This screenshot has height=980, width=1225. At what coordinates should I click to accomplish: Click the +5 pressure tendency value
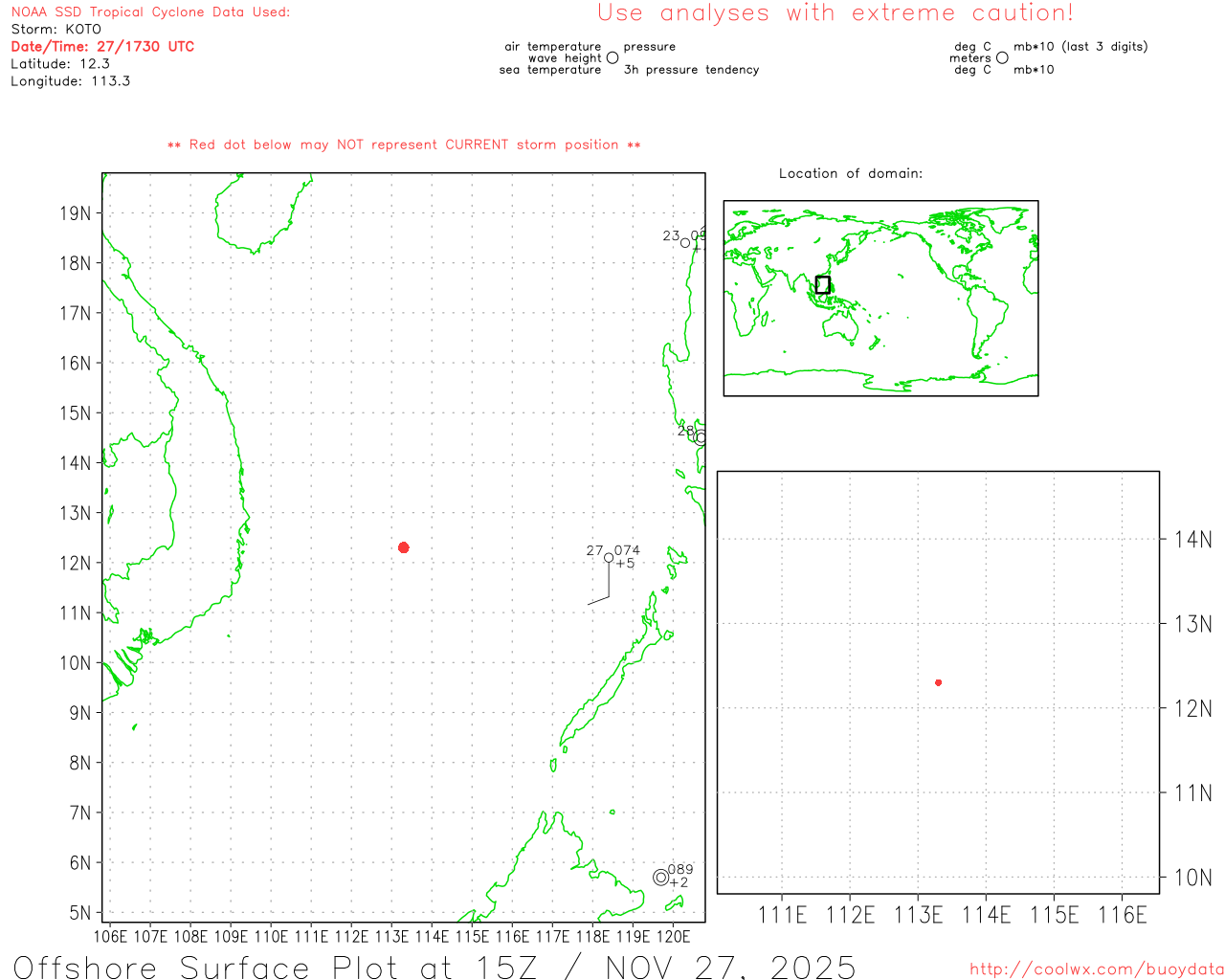point(625,564)
